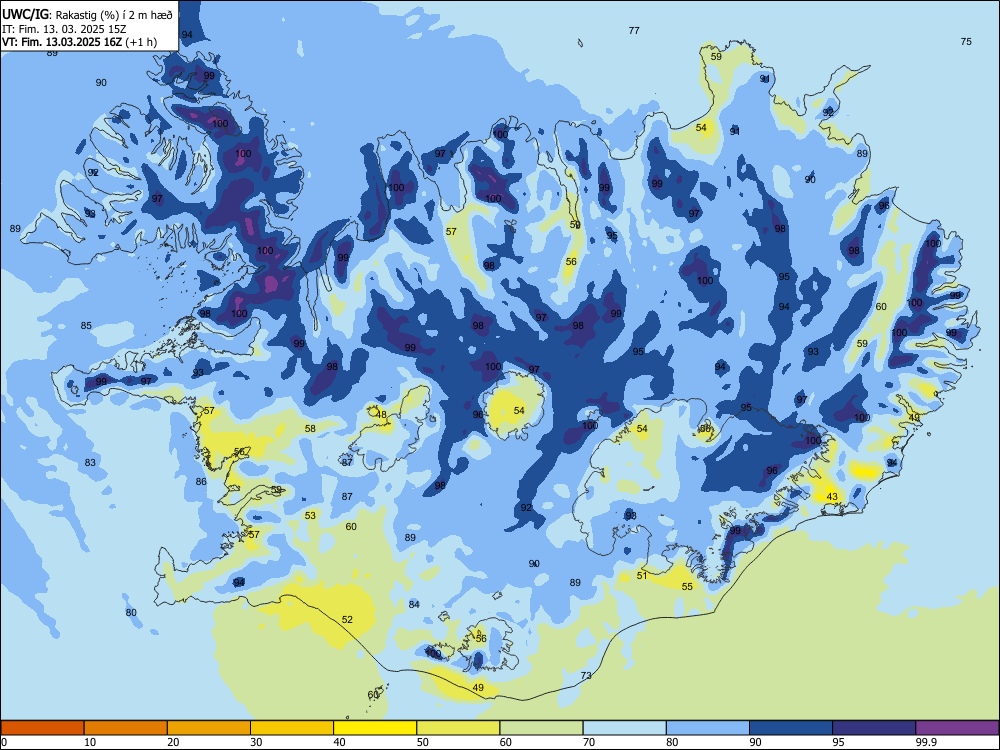Click the humidity value '75' in northeast corner
1000x750 pixels.
coord(966,41)
